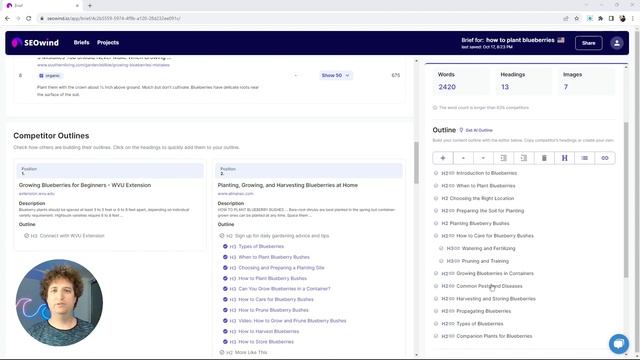640x360 pixels.
Task: Click the info icon by word count note
Action: point(435,108)
